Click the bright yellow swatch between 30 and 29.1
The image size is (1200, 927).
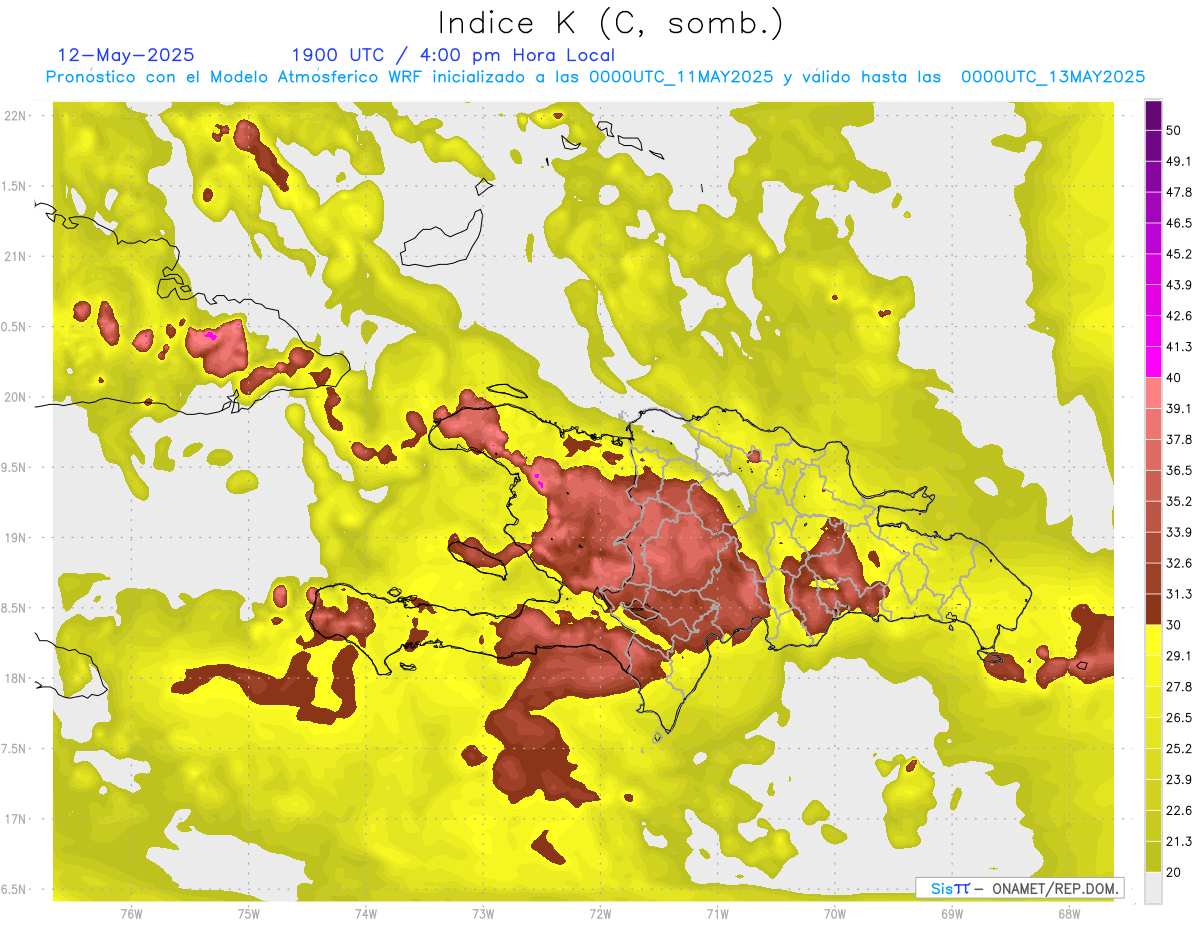[1153, 640]
